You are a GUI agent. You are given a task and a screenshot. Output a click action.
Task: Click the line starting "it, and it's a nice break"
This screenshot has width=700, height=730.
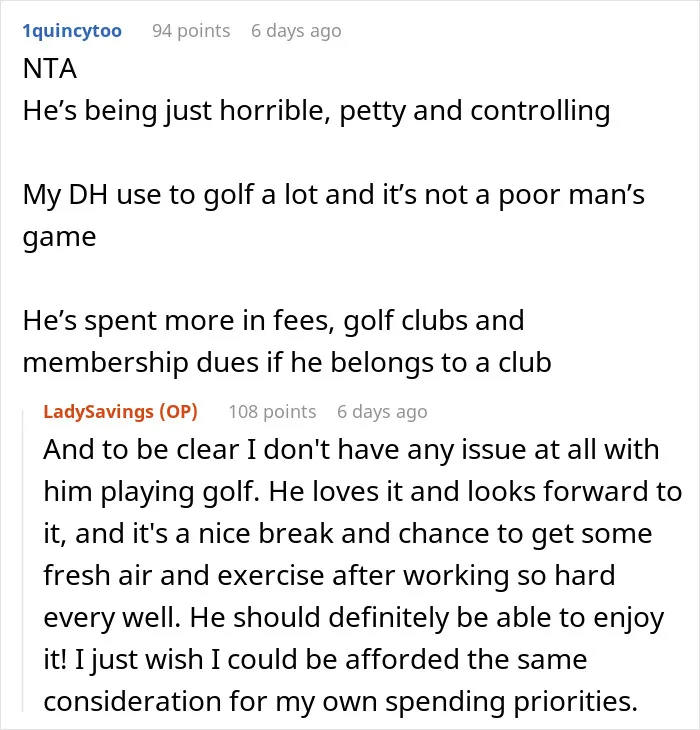348,534
